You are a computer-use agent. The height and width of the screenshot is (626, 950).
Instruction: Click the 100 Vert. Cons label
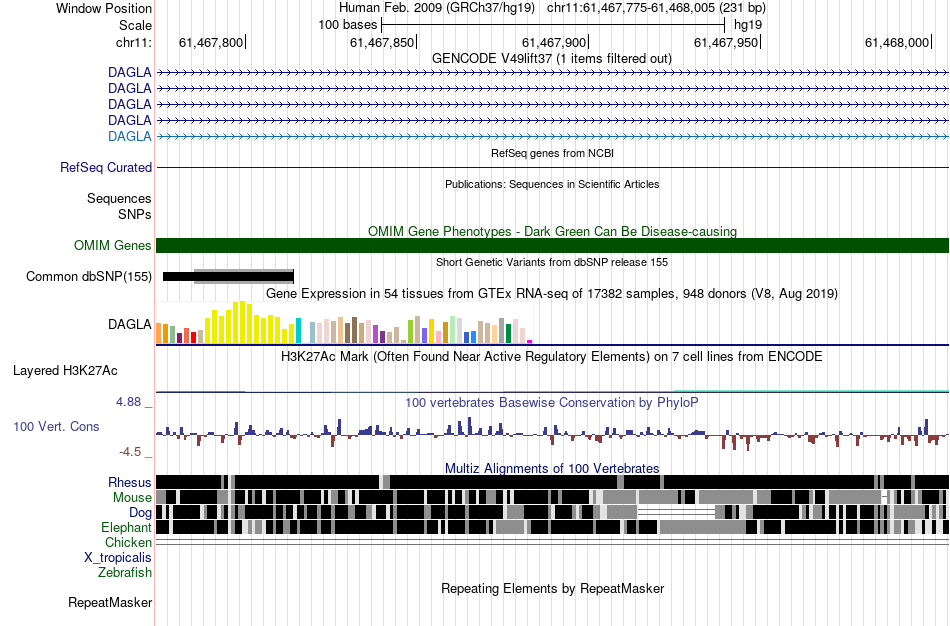[x=56, y=427]
